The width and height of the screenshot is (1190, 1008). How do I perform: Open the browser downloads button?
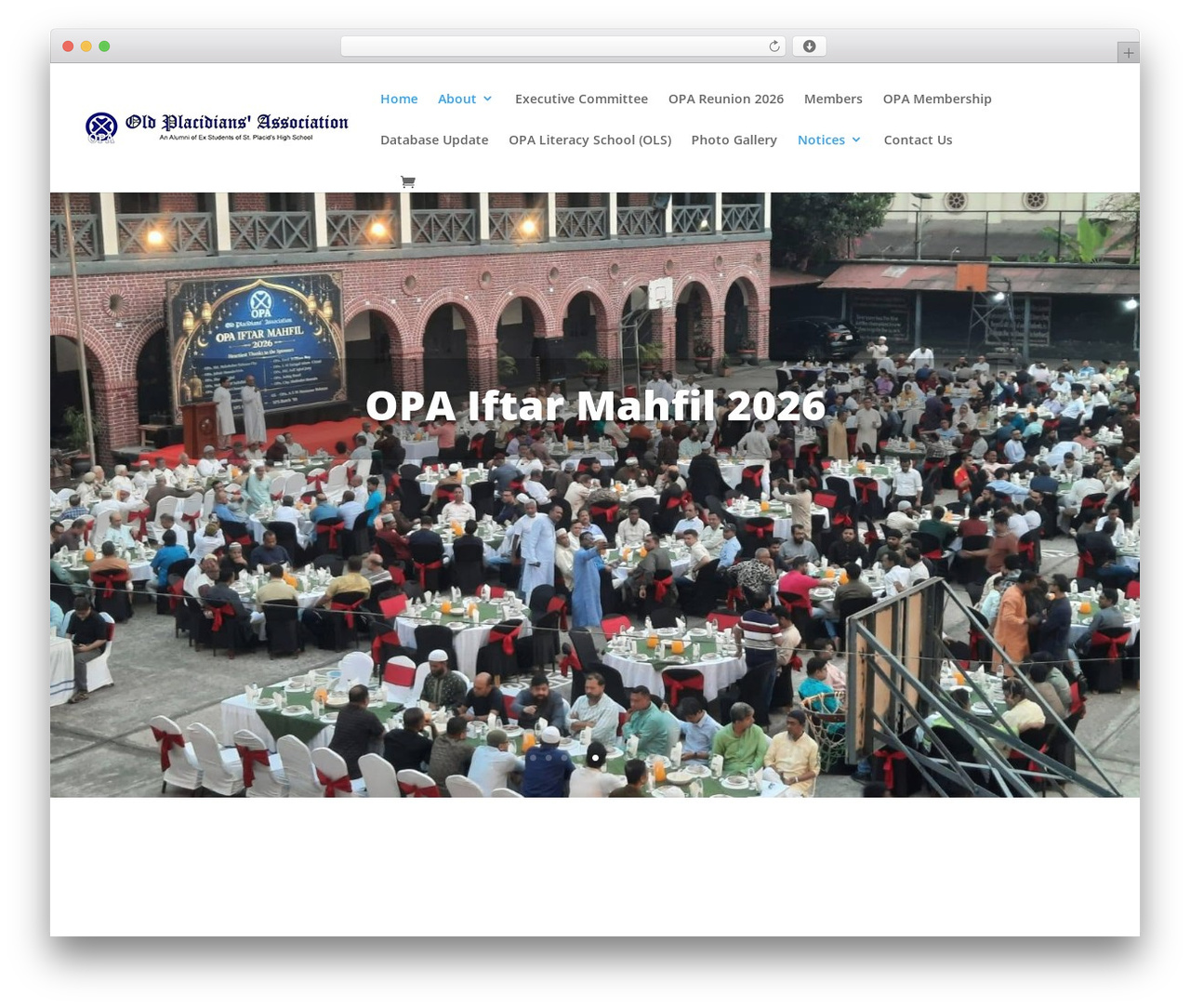pos(809,46)
